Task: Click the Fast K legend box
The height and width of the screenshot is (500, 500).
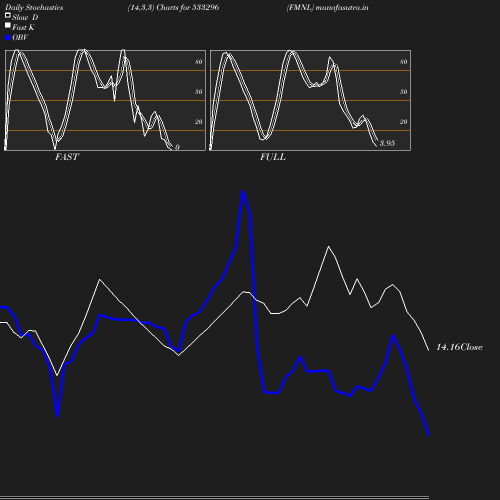Action: tap(8, 25)
